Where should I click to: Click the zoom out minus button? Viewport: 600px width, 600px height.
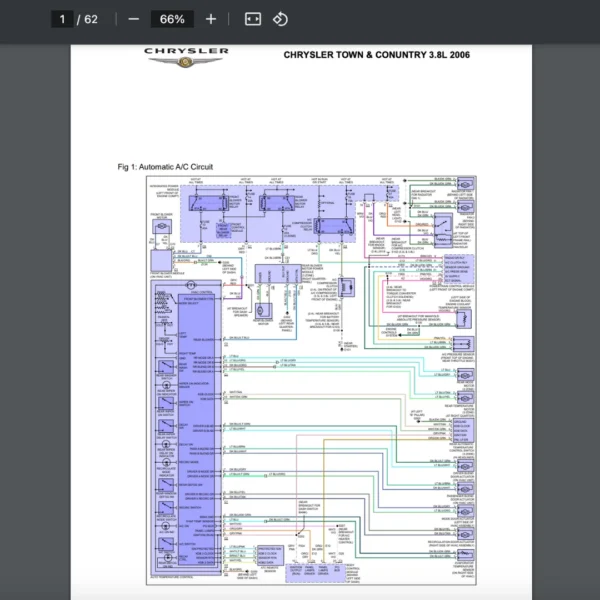click(134, 19)
